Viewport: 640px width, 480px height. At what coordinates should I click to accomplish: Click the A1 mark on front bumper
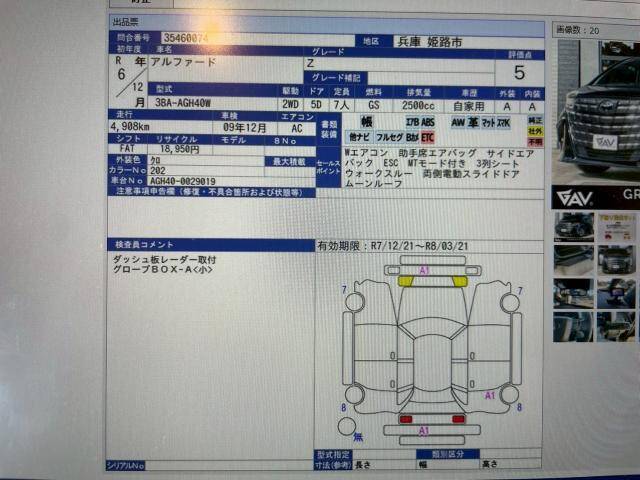[x=424, y=270]
